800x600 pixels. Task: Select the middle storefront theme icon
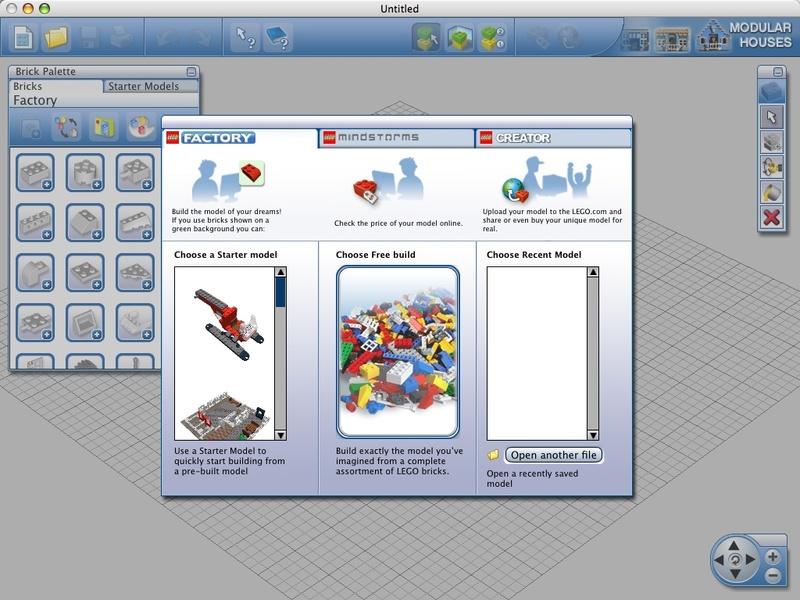tap(671, 40)
